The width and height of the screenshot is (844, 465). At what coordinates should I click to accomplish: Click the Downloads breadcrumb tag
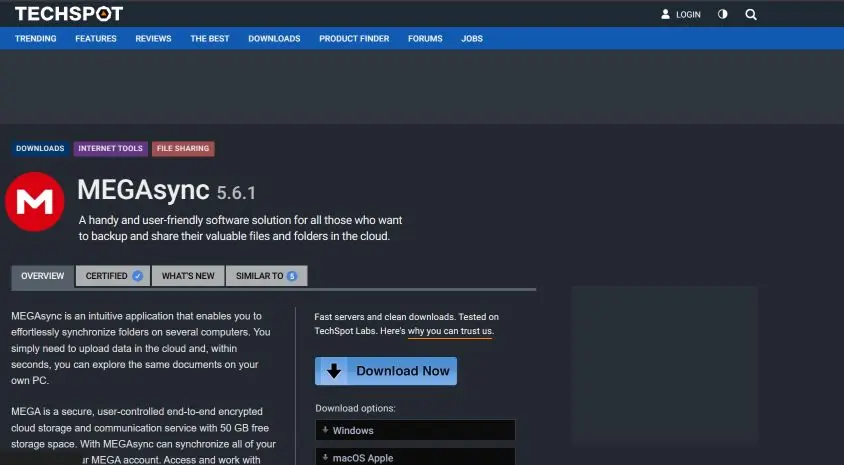point(40,149)
